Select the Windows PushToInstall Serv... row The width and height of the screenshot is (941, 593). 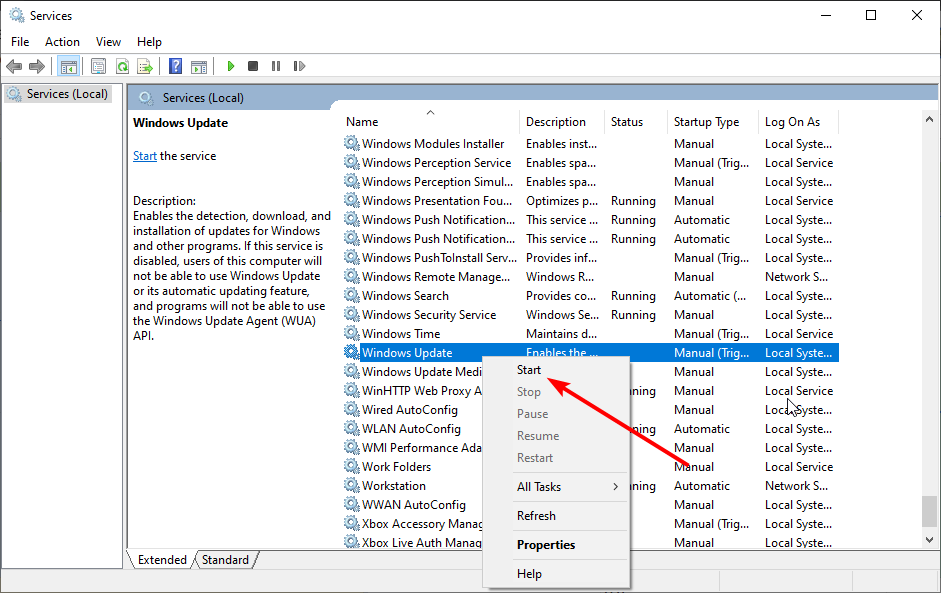tap(591, 257)
